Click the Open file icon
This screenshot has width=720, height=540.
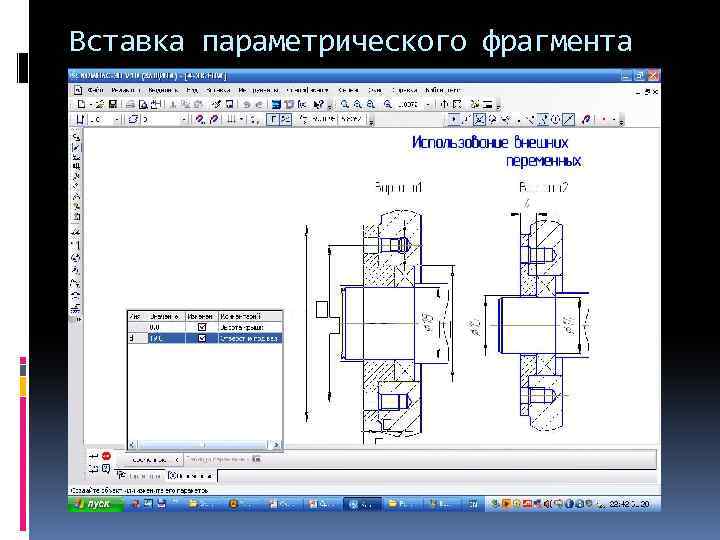tap(99, 104)
